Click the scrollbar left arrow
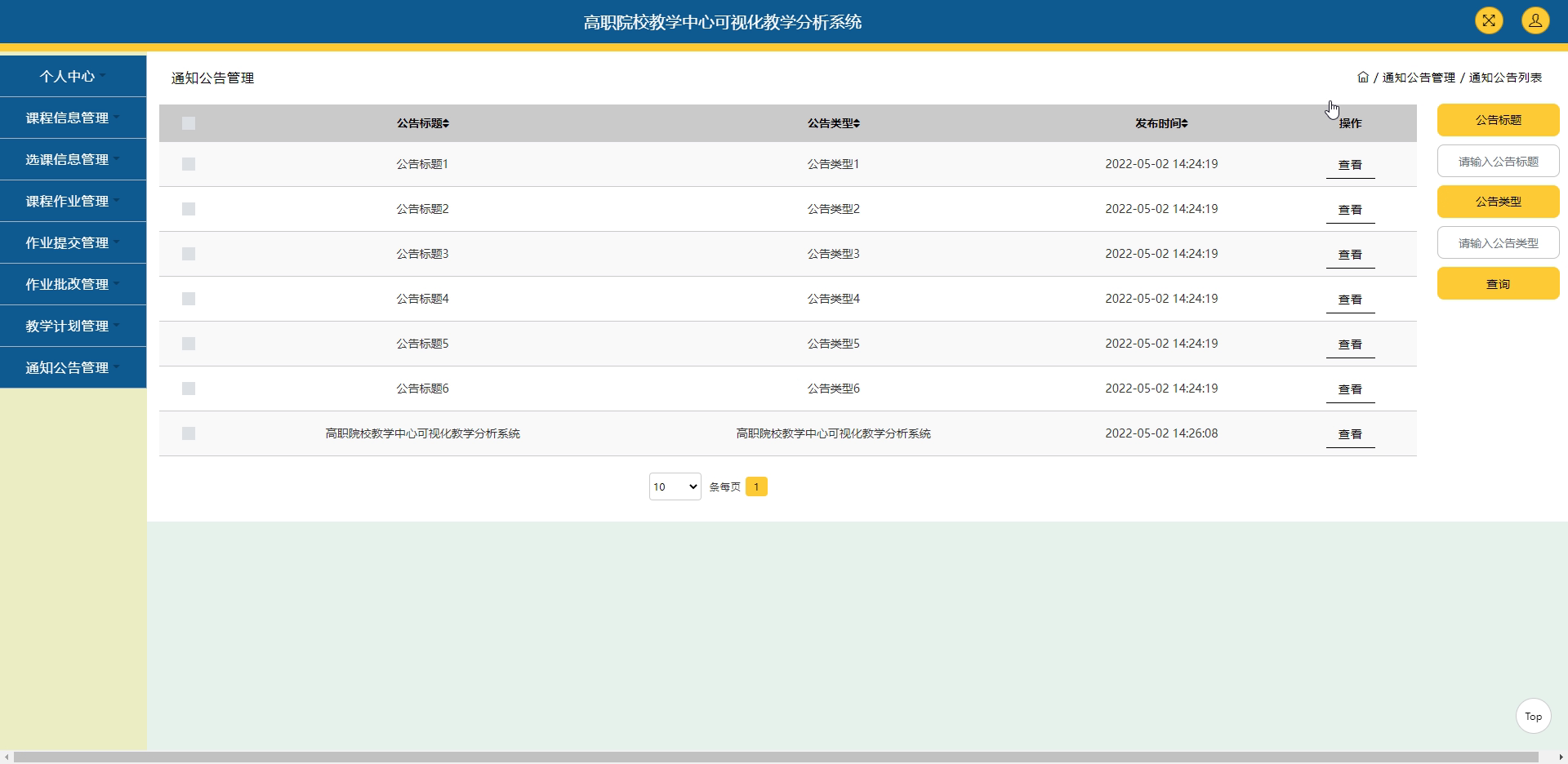Viewport: 1568px width, 764px height. [x=7, y=757]
